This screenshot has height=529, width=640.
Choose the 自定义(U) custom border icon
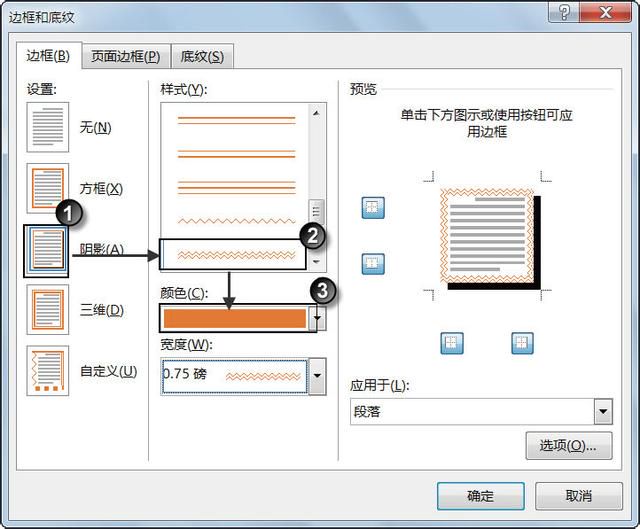48,371
